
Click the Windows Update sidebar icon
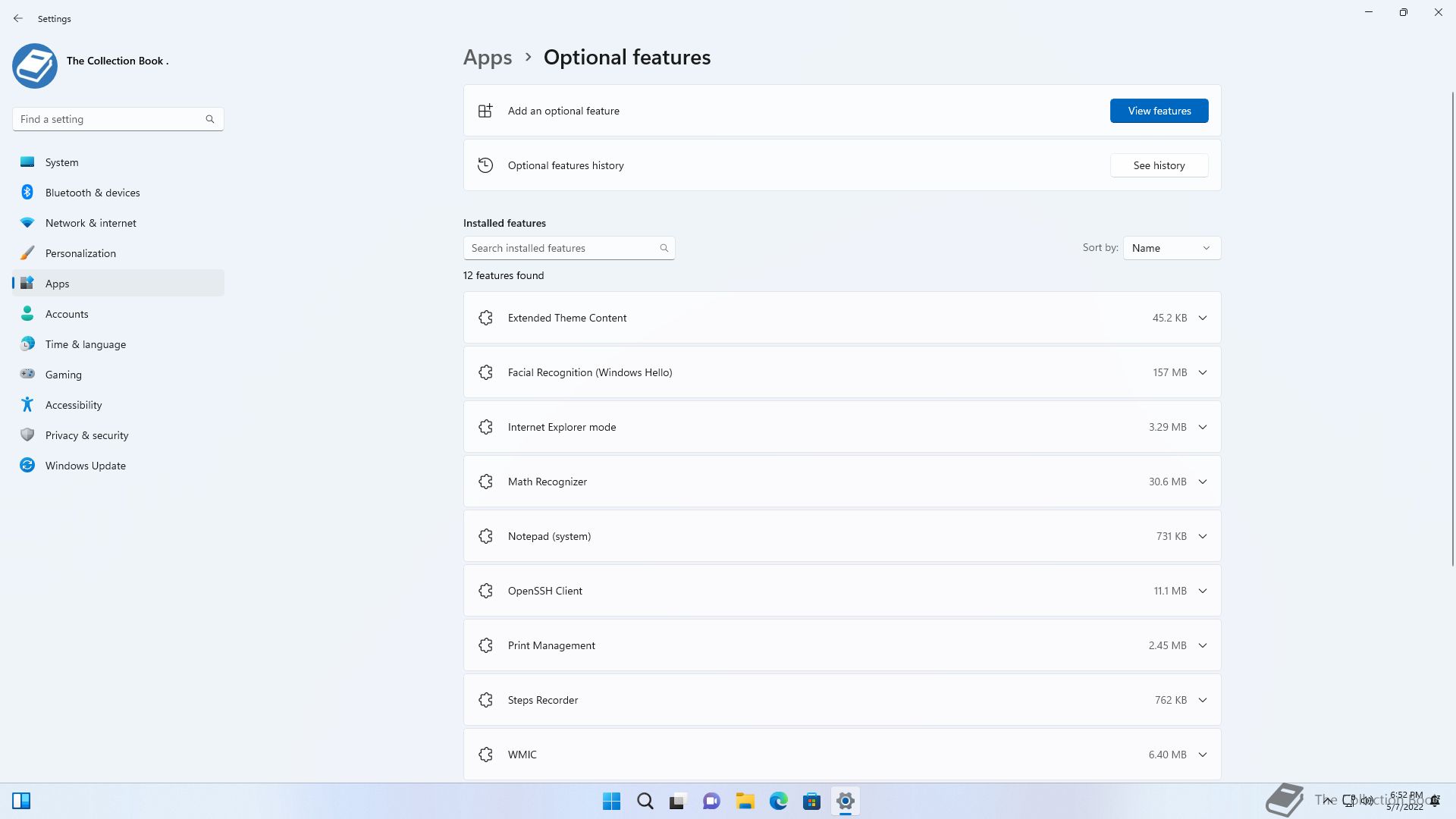(27, 466)
